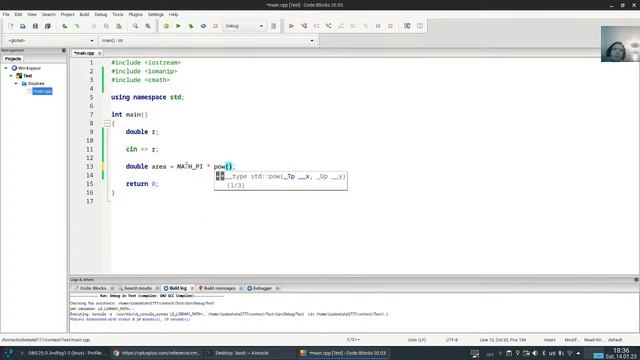This screenshot has height=360, width=640.
Task: Open the main() : int function dropdown
Action: [207, 40]
